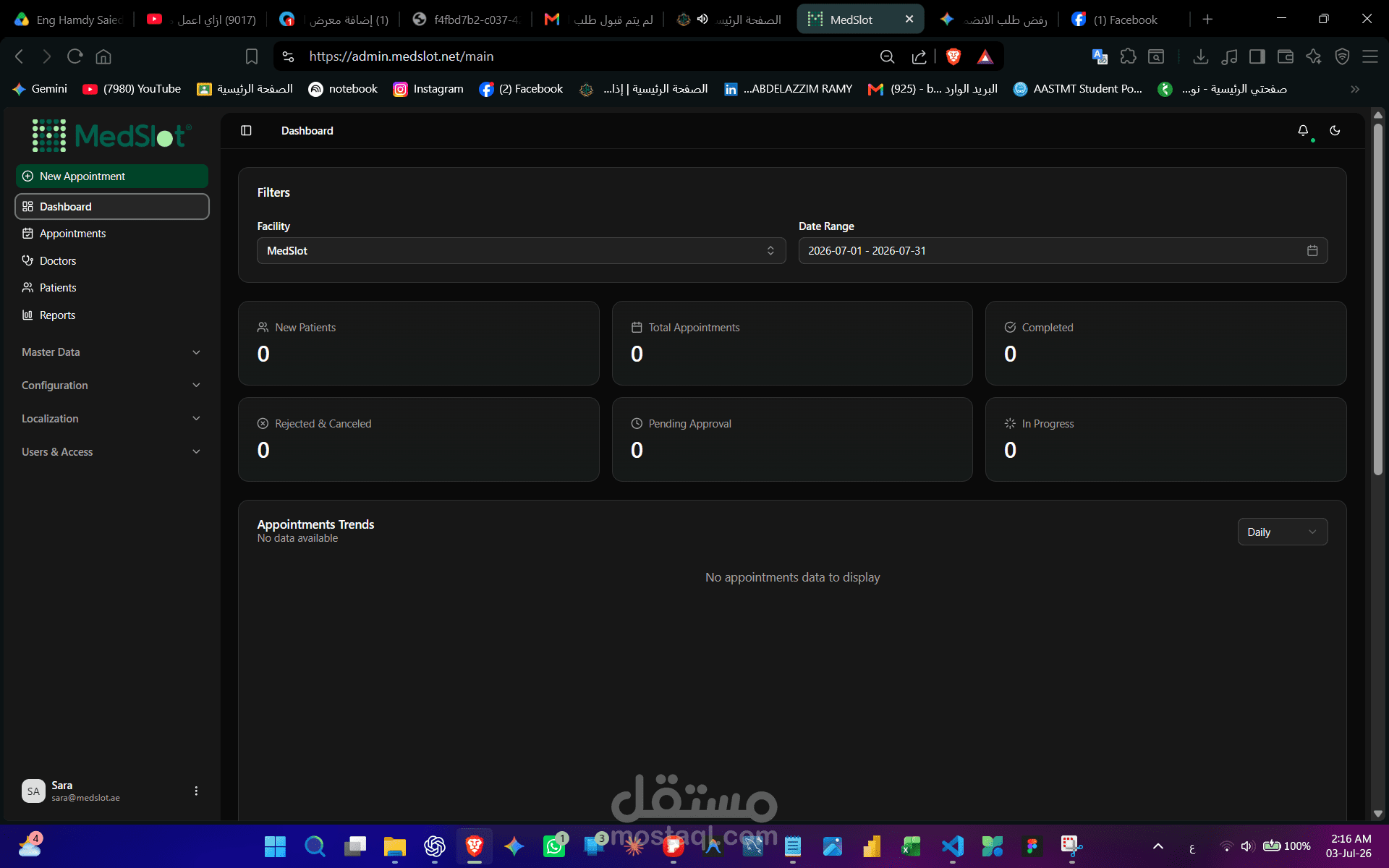Open the Date Range picker field
This screenshot has width=1389, height=868.
pos(1063,250)
